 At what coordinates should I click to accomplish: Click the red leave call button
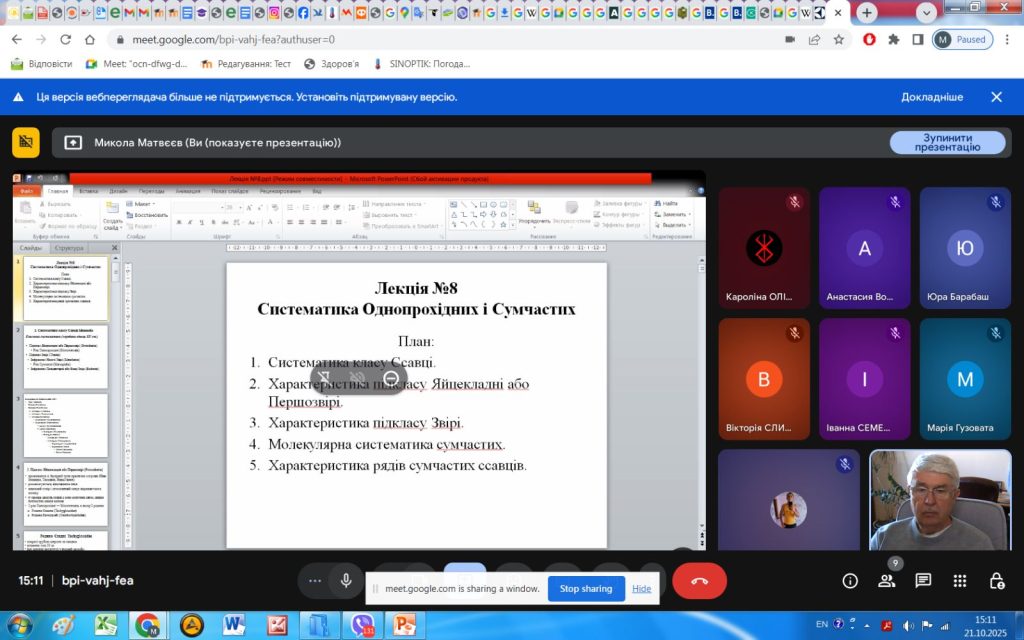pyautogui.click(x=699, y=581)
